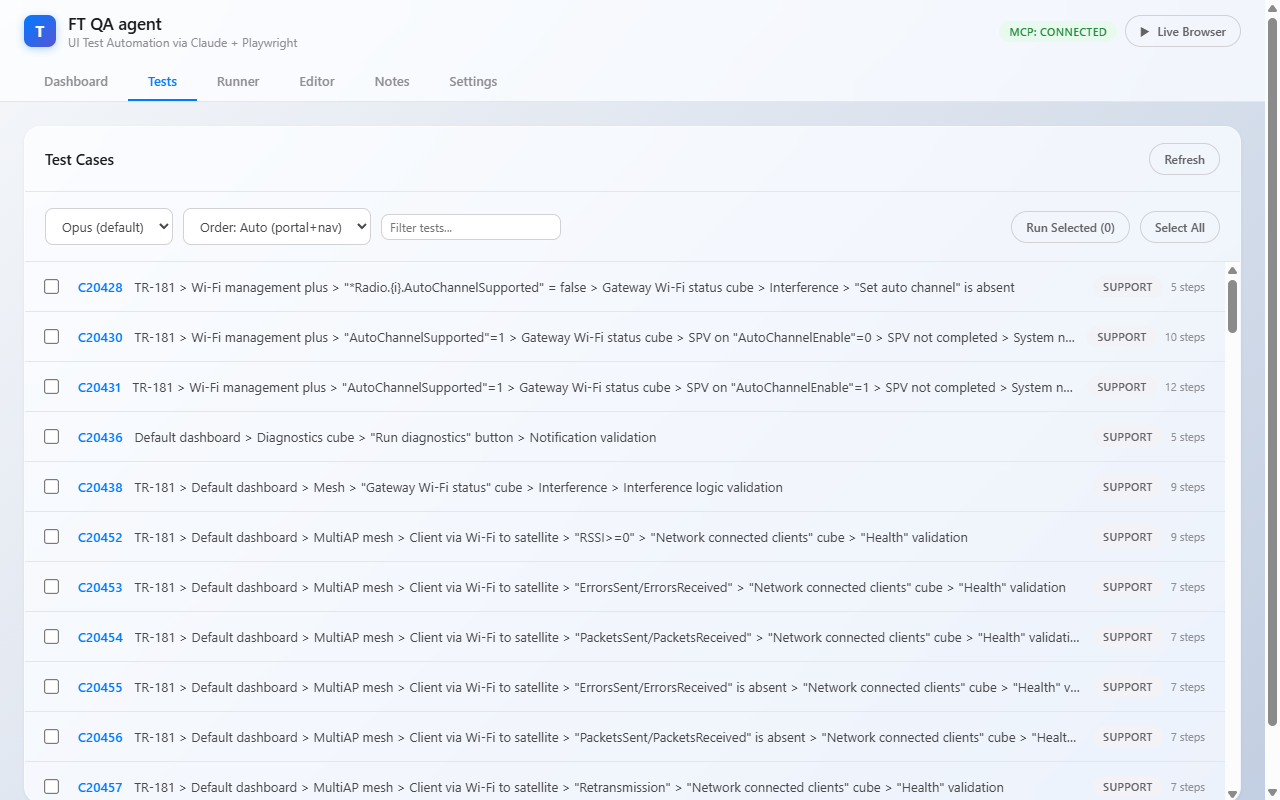The image size is (1280, 800).
Task: Switch to the Dashboard tab
Action: [x=76, y=82]
